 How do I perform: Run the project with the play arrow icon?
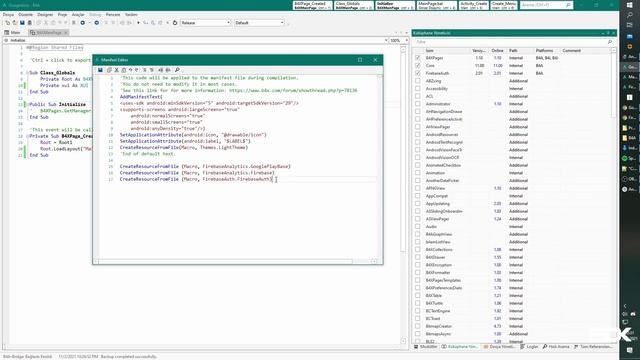138,23
